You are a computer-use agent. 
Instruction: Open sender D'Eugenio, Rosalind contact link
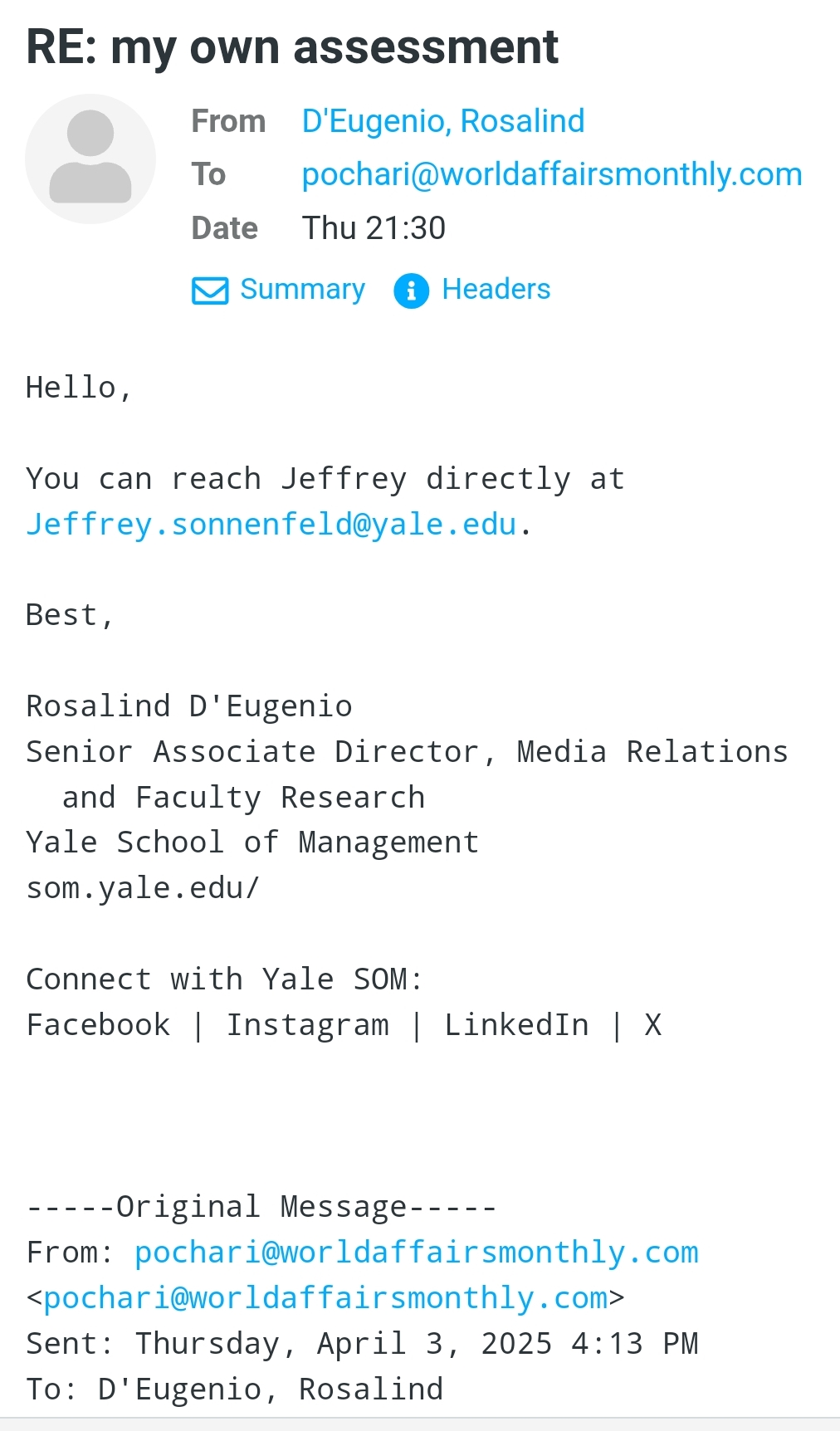pyautogui.click(x=443, y=121)
